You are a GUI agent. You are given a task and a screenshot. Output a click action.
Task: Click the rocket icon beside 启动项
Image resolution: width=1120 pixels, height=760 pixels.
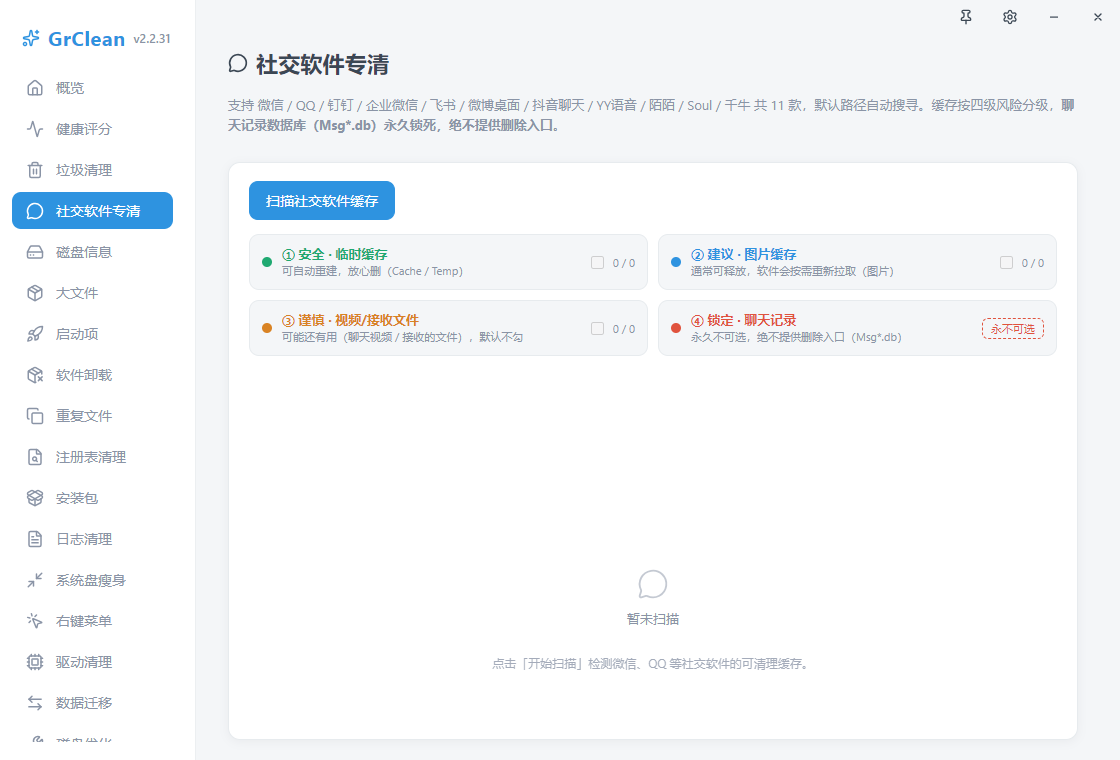35,334
